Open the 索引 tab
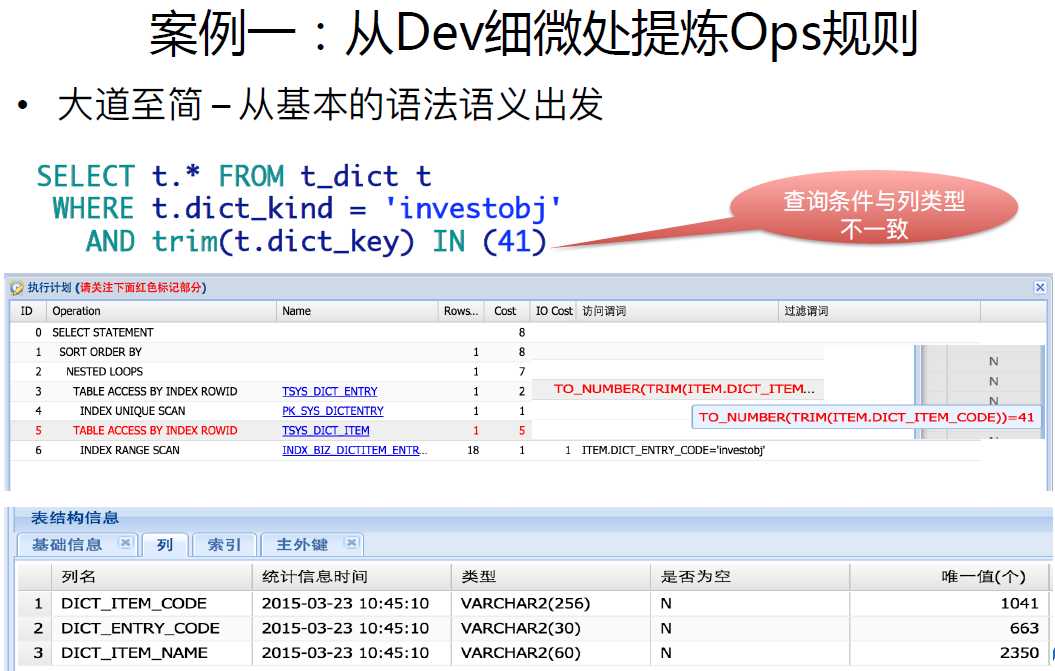The height and width of the screenshot is (671, 1055). pos(224,544)
